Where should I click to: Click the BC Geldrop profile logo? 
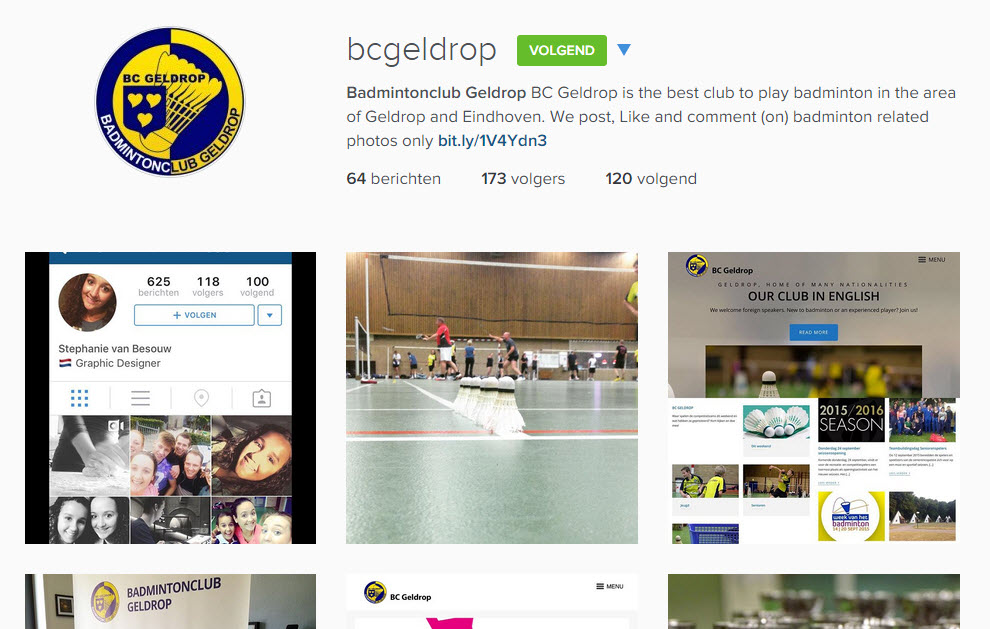click(x=170, y=102)
